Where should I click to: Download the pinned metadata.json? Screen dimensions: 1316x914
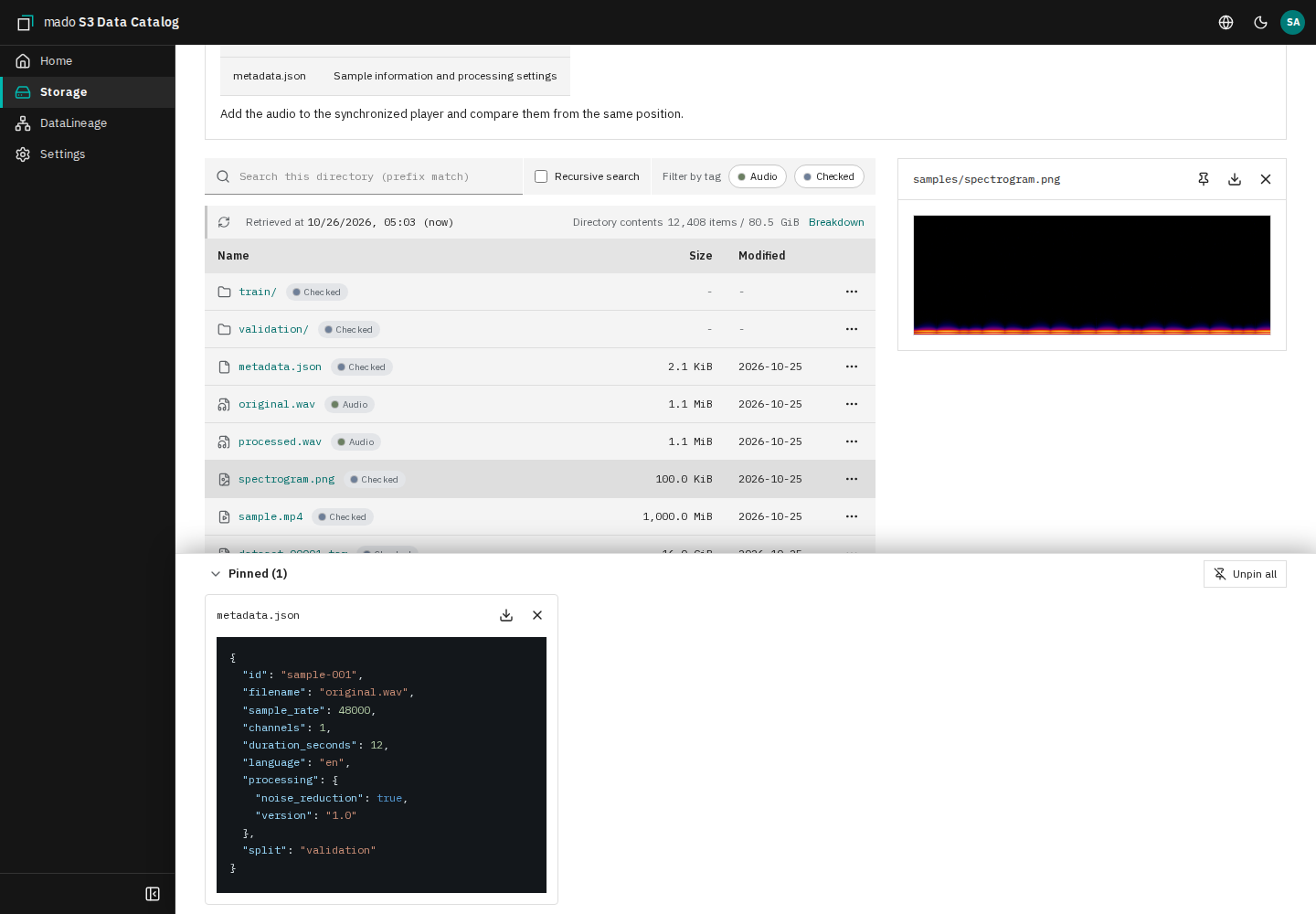pos(506,615)
